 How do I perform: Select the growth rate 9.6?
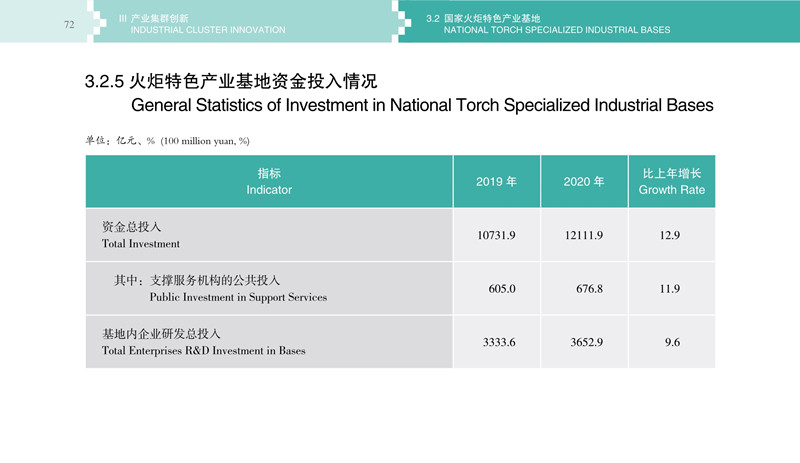pos(672,343)
